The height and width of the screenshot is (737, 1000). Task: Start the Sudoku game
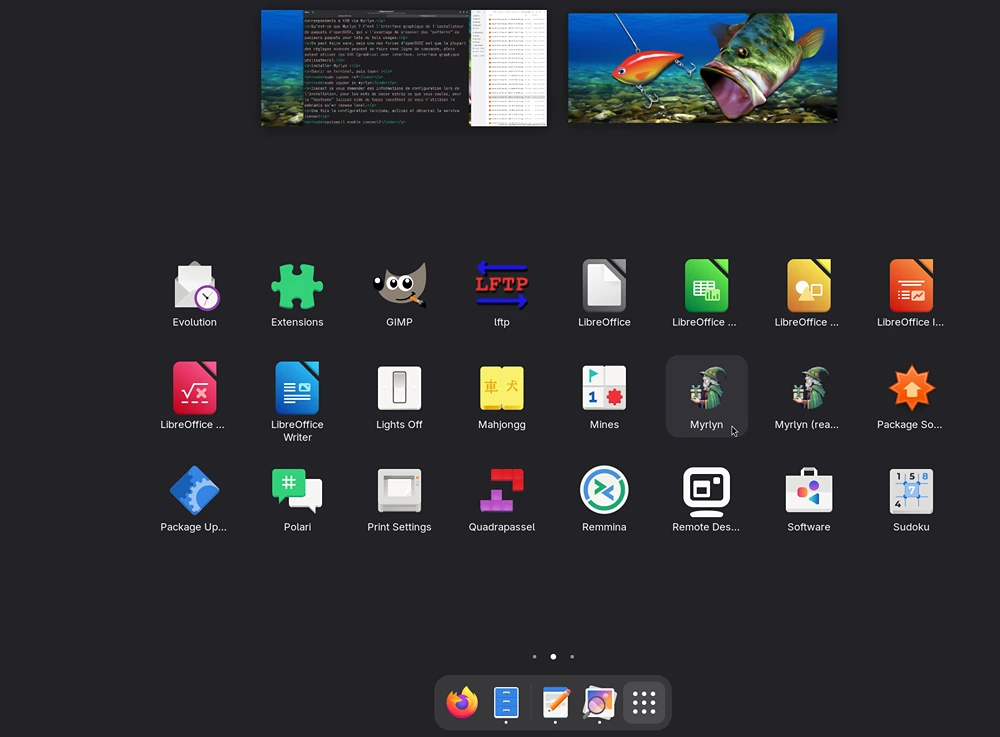pyautogui.click(x=911, y=499)
